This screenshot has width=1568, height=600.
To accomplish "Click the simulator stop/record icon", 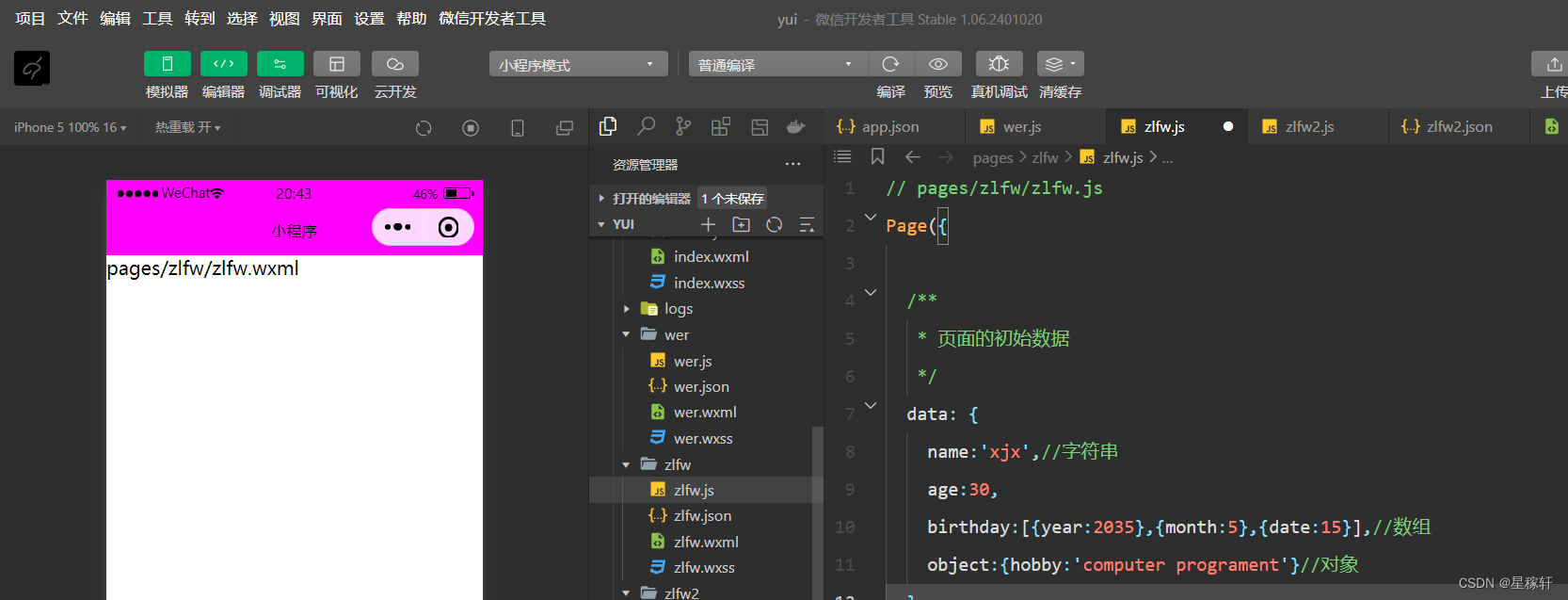I will 471,128.
